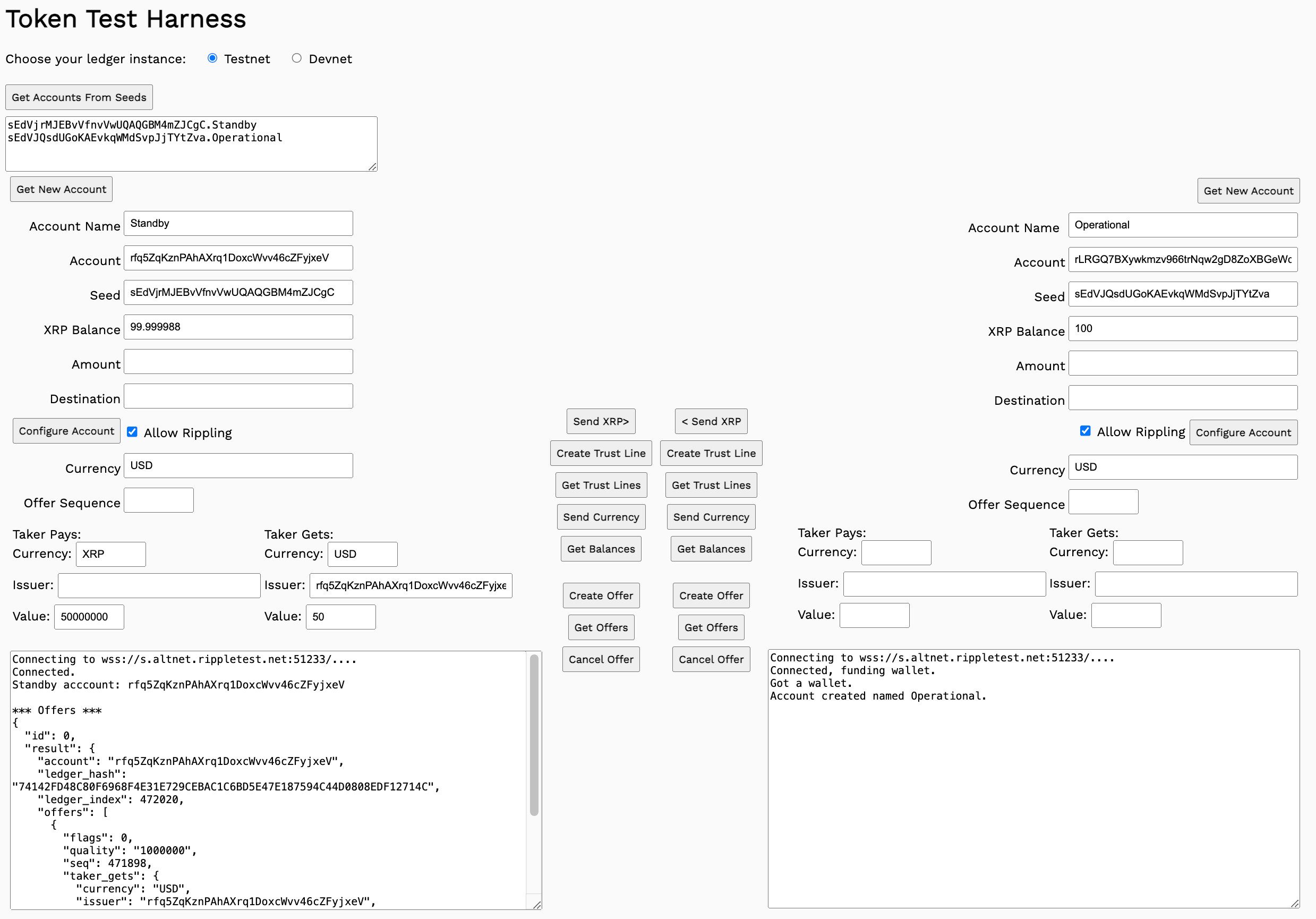1316x919 pixels.
Task: Select the Devnet ledger radio button
Action: 296,58
